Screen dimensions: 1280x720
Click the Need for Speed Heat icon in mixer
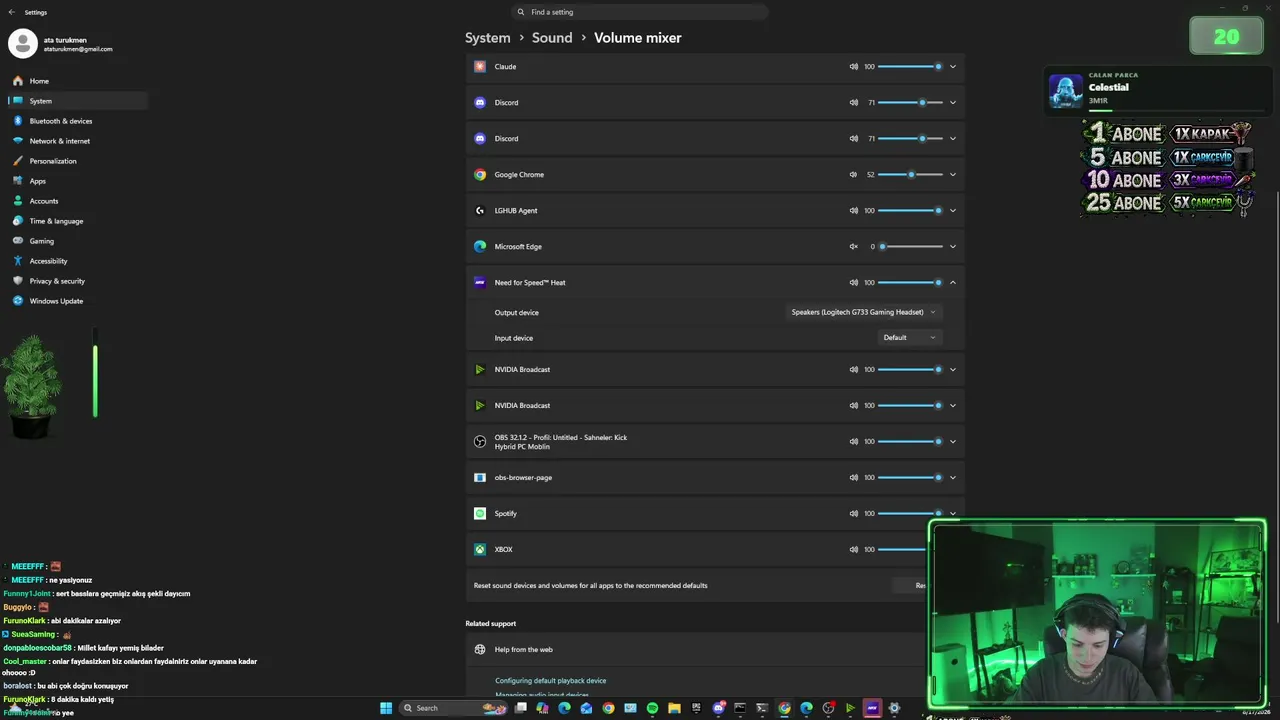click(480, 283)
